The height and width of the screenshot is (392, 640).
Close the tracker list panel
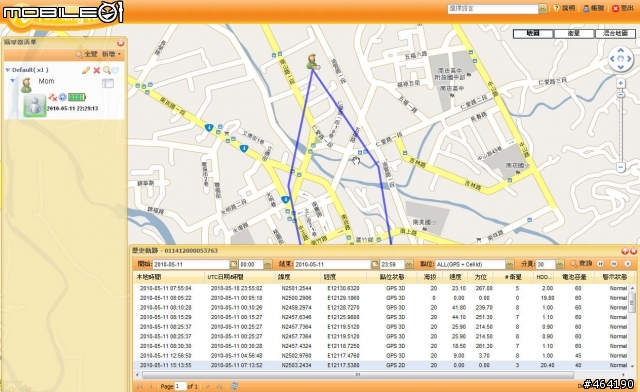tap(120, 42)
